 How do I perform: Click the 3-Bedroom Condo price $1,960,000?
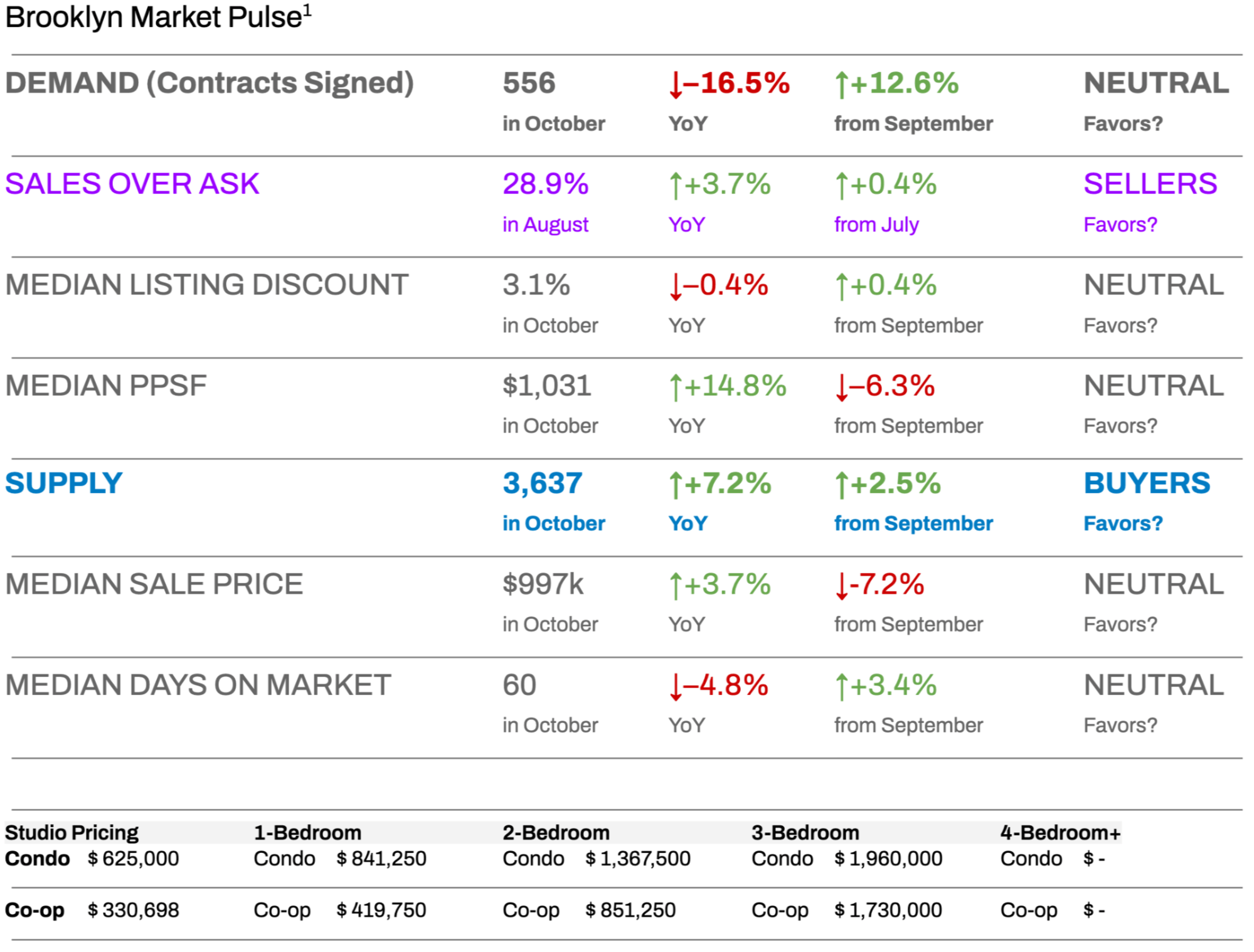click(x=888, y=859)
